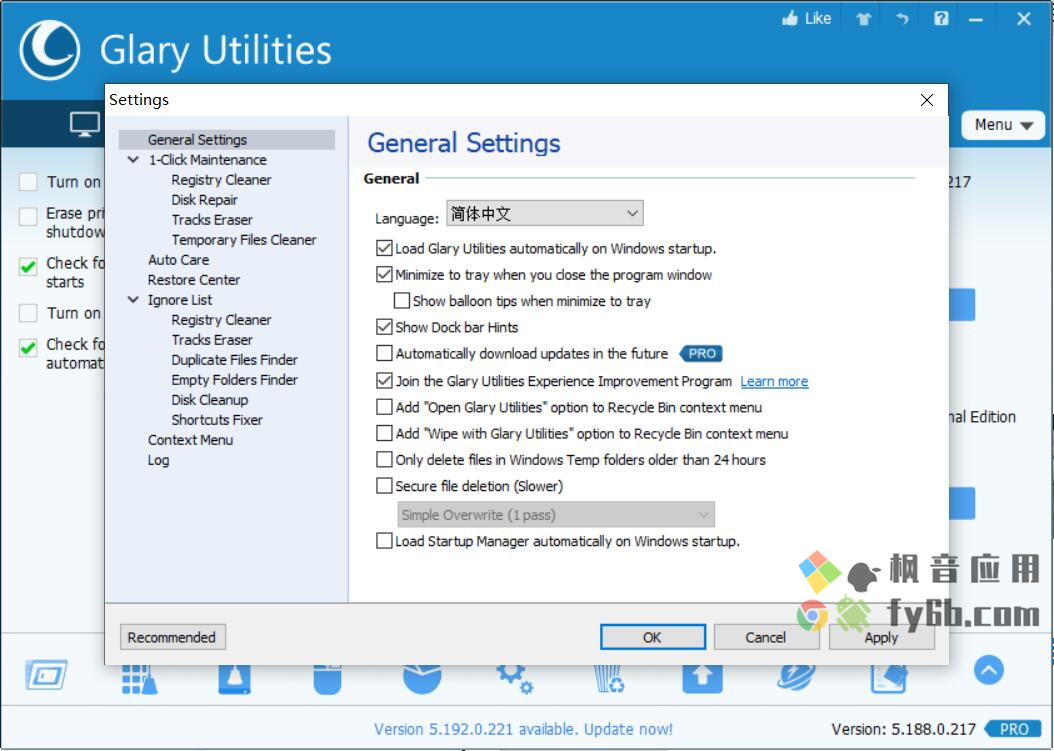Open the upward arrow update dock icon
Viewport: 1054px width, 751px height.
[x=702, y=679]
